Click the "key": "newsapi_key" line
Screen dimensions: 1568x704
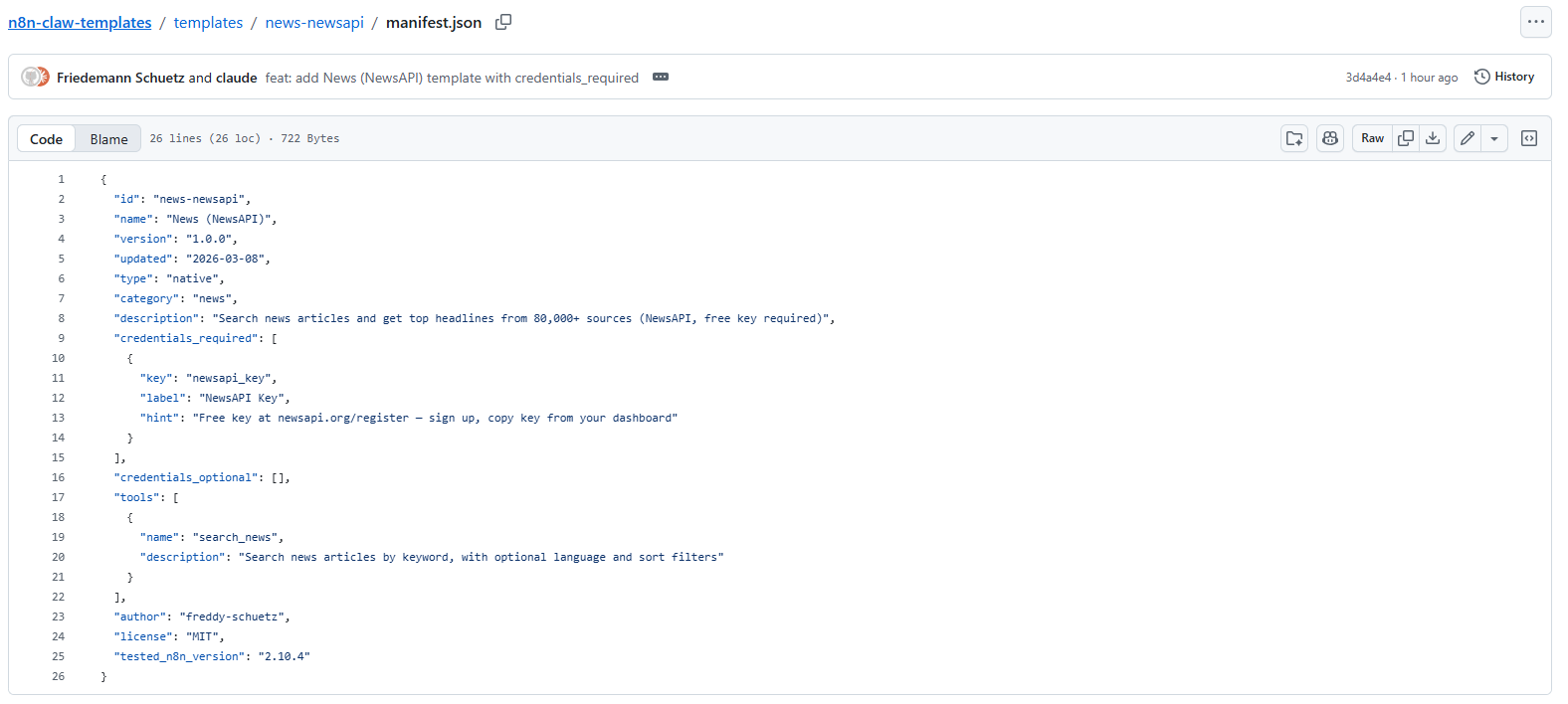(x=209, y=378)
